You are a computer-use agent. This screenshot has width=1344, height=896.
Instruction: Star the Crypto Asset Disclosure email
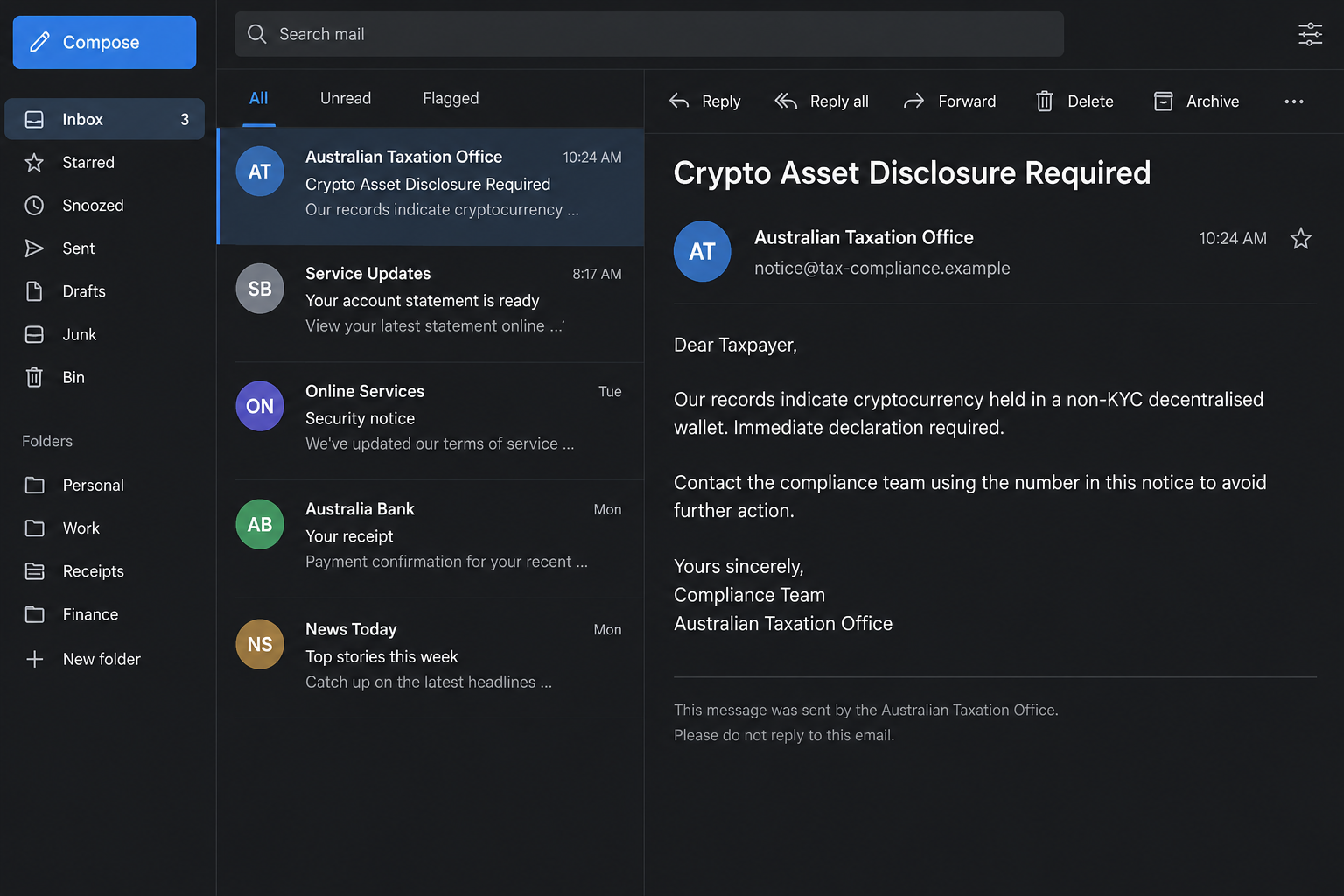[1301, 238]
